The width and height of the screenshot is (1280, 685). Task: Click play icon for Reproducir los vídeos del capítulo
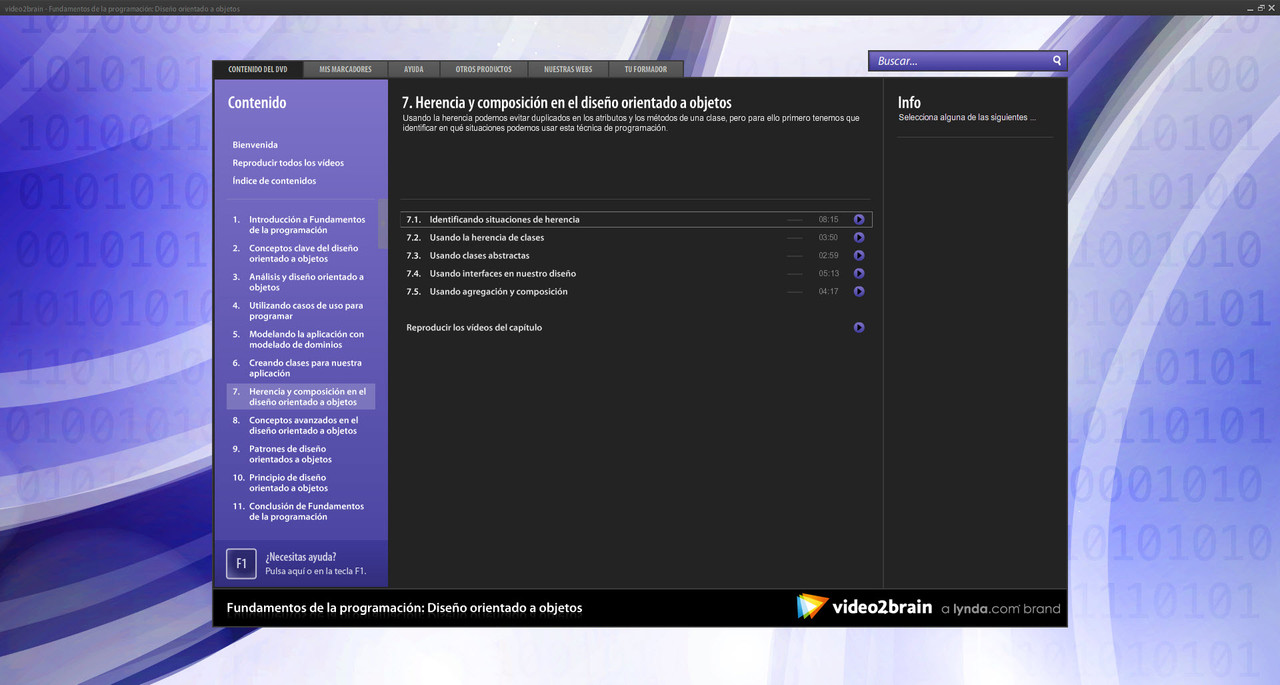click(859, 327)
